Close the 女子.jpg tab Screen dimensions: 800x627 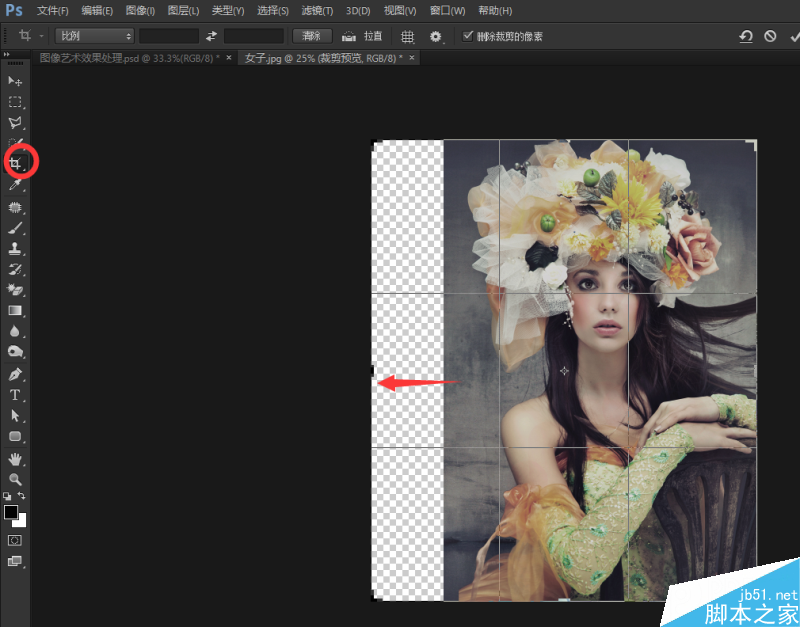point(412,58)
